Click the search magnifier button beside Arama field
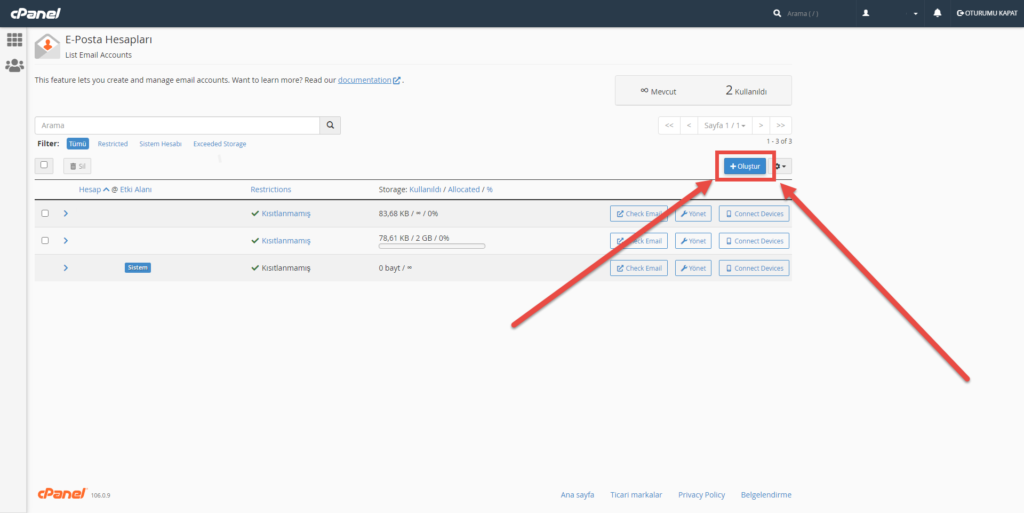The height and width of the screenshot is (513, 1024). pyautogui.click(x=331, y=126)
